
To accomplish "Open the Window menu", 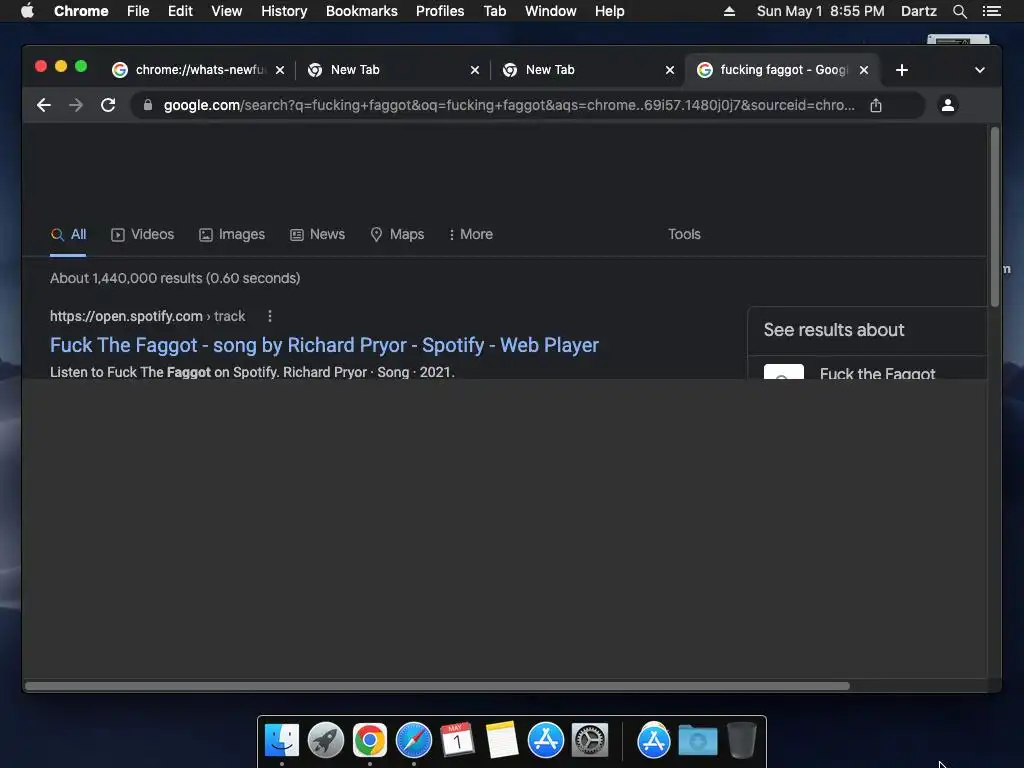I will pyautogui.click(x=551, y=11).
